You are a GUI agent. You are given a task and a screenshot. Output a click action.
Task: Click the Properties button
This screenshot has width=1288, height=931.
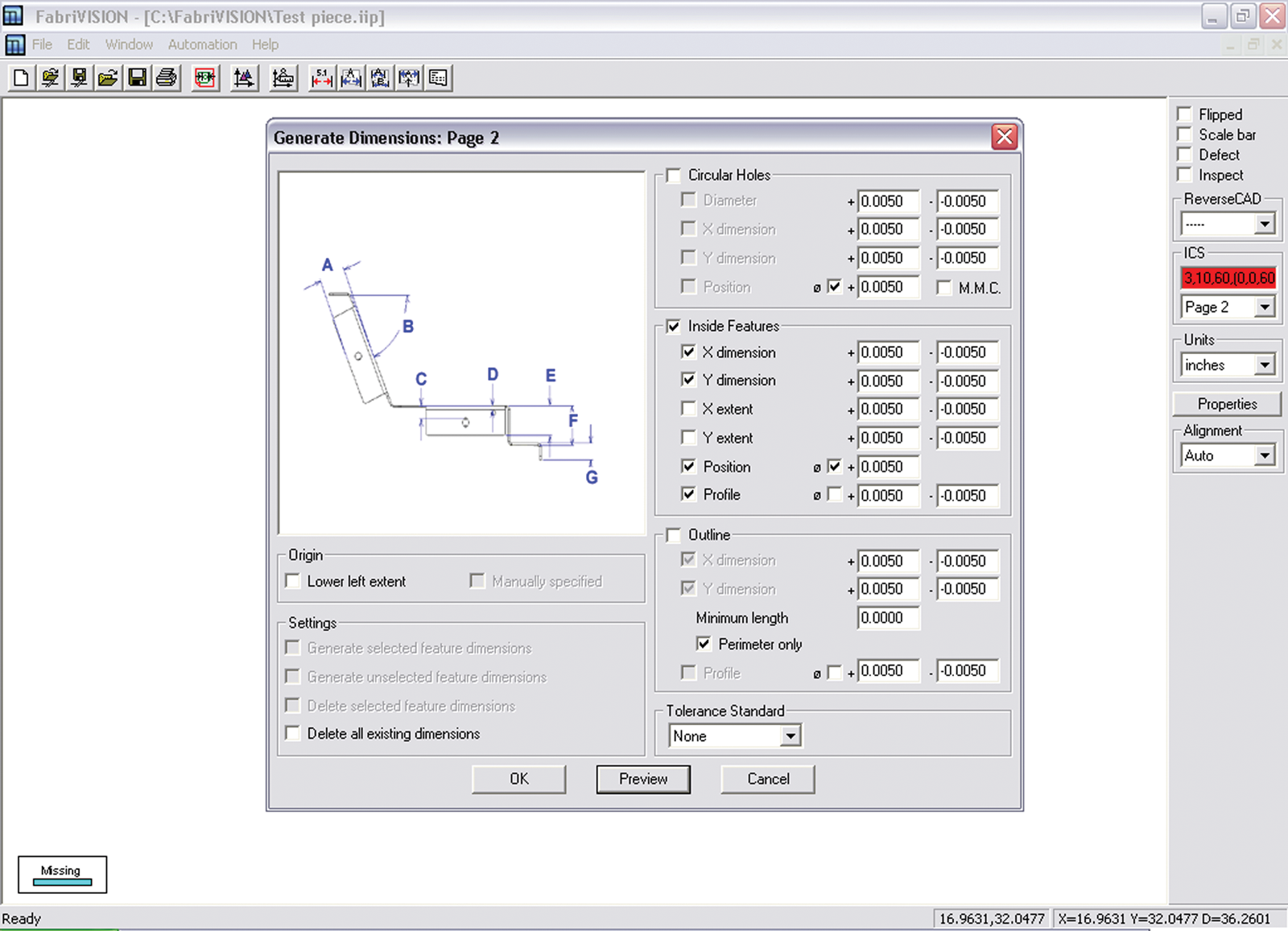(x=1227, y=404)
